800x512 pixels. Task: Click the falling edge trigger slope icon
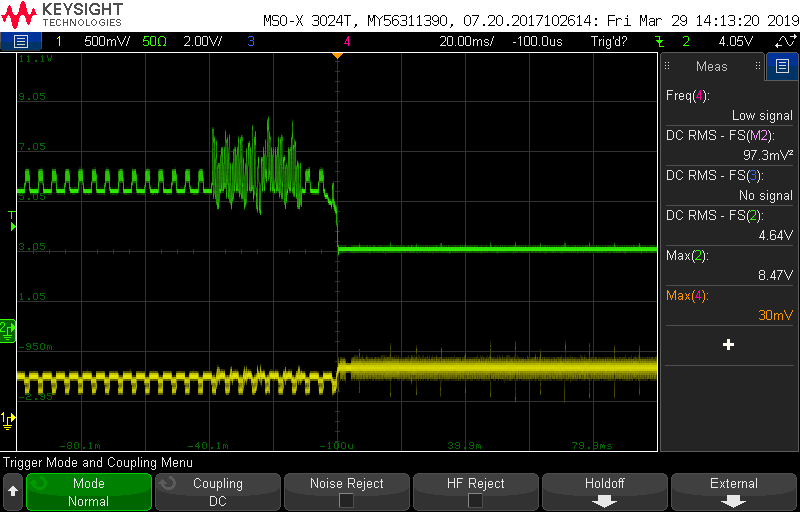660,41
